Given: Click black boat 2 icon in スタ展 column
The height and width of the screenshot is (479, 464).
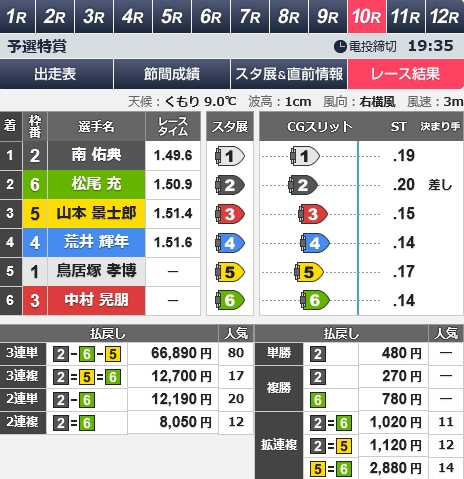Looking at the screenshot, I should pyautogui.click(x=230, y=185).
